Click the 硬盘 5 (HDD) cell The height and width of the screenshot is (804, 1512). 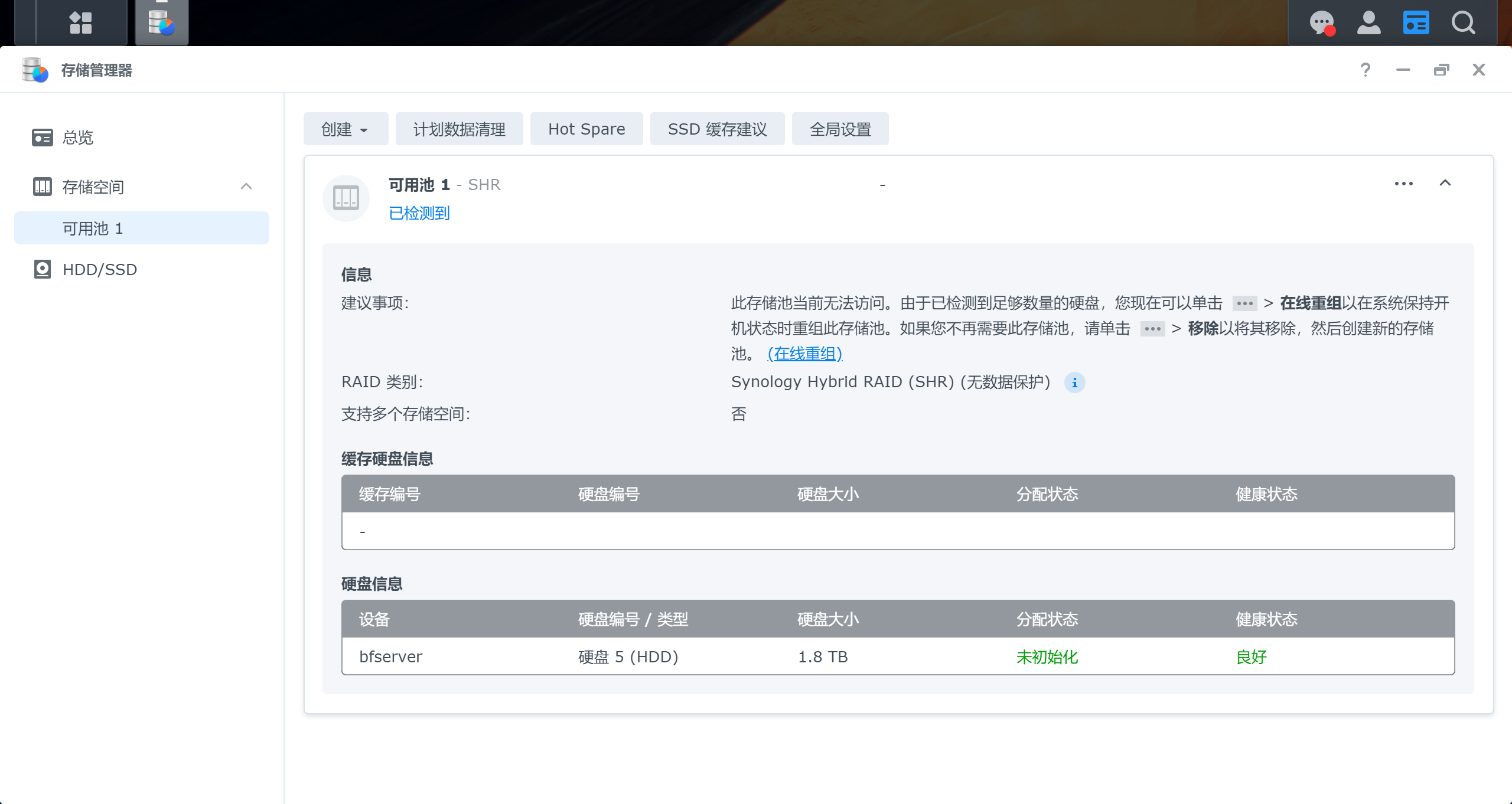(628, 656)
